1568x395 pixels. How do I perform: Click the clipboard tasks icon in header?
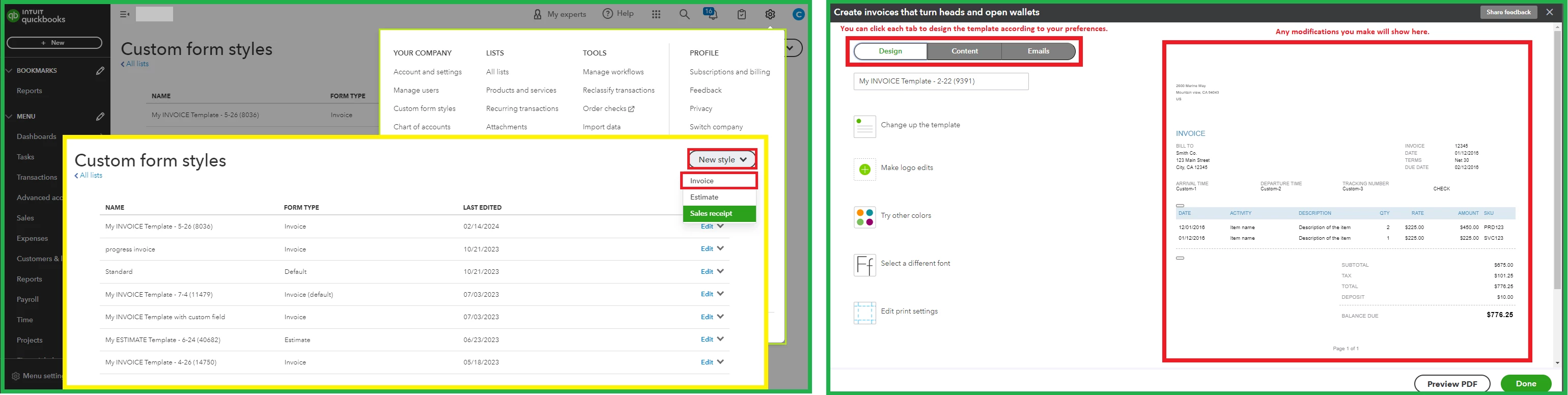click(741, 15)
